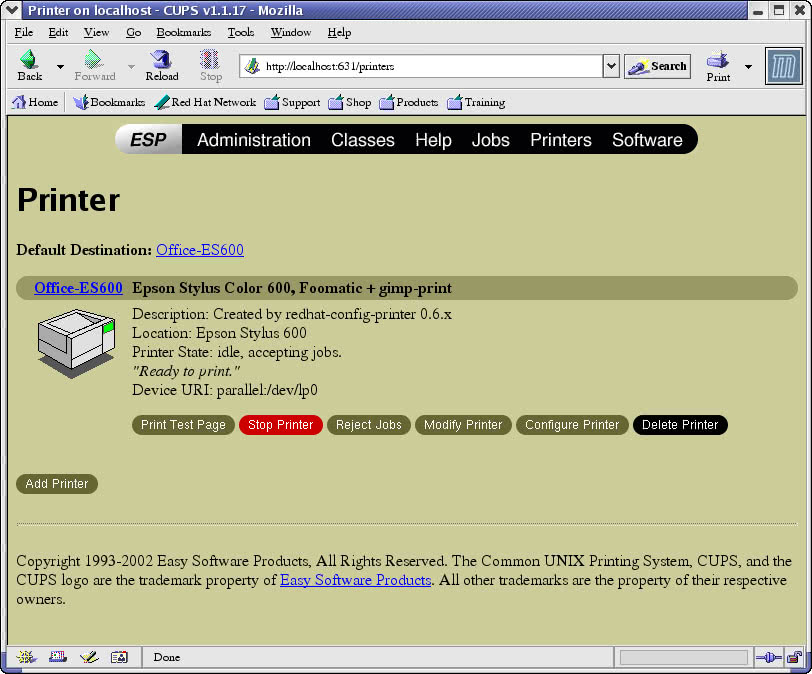Viewport: 812px width, 674px height.
Task: Open Back button history dropdown arrow
Action: coord(60,66)
